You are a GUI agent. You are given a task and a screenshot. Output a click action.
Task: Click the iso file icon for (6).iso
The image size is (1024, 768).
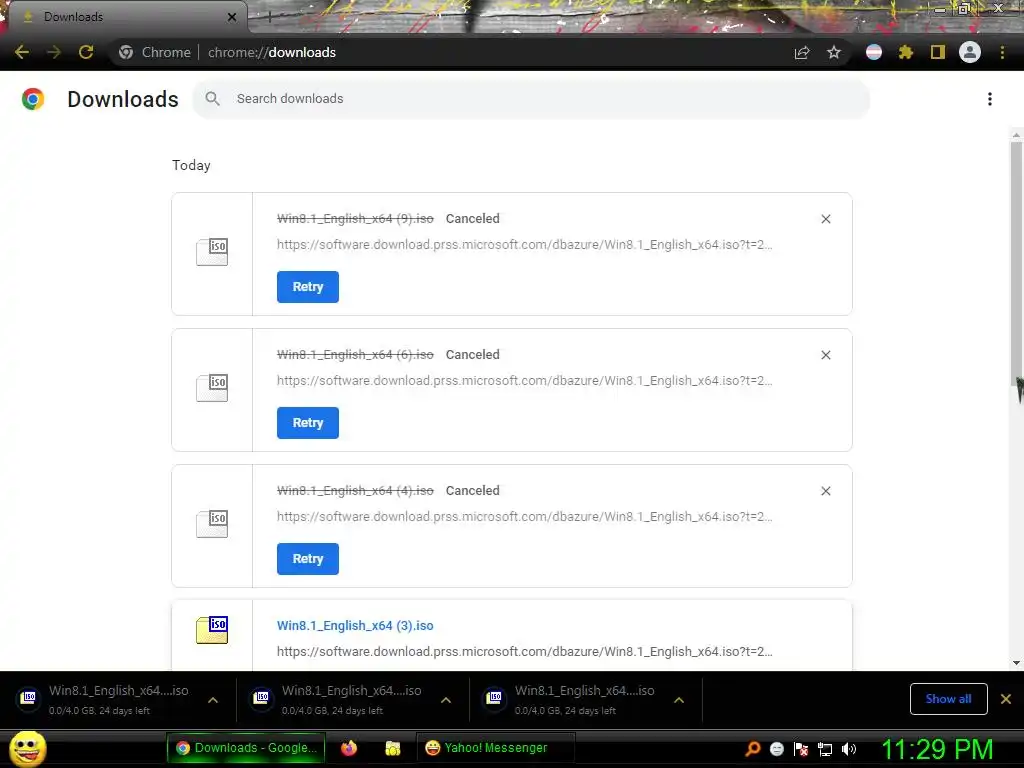pos(212,388)
